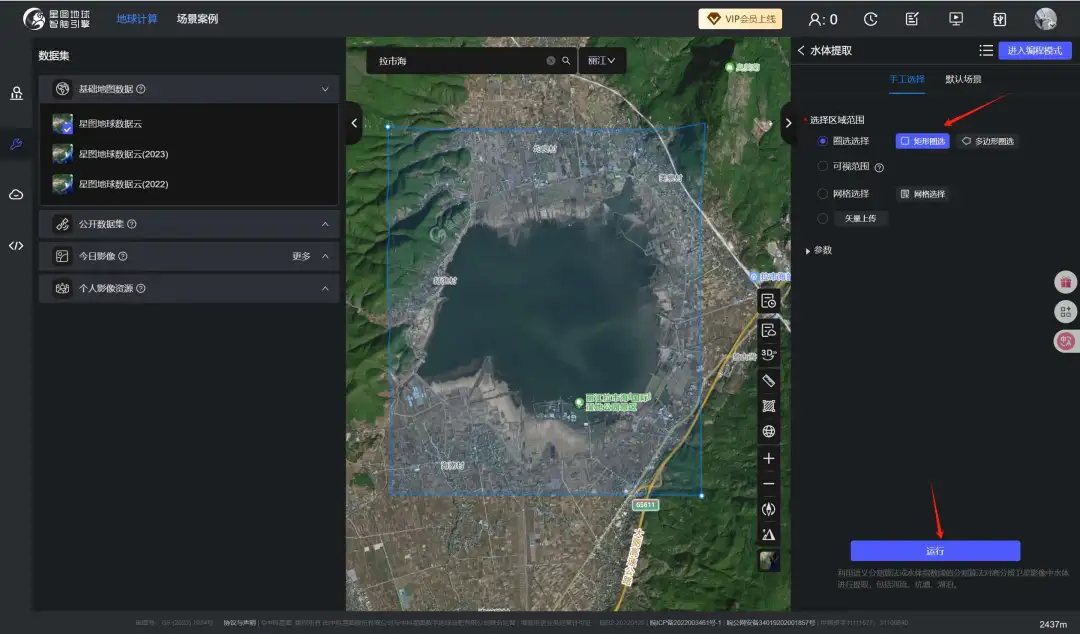Open the cloud sidebar icon

pyautogui.click(x=16, y=195)
